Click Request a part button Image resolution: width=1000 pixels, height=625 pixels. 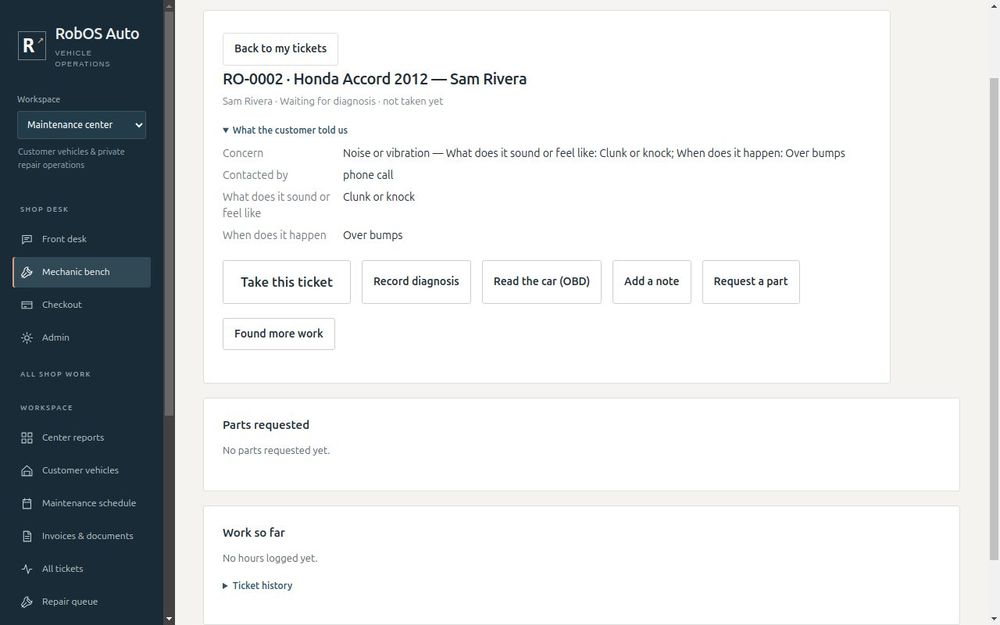tap(751, 282)
